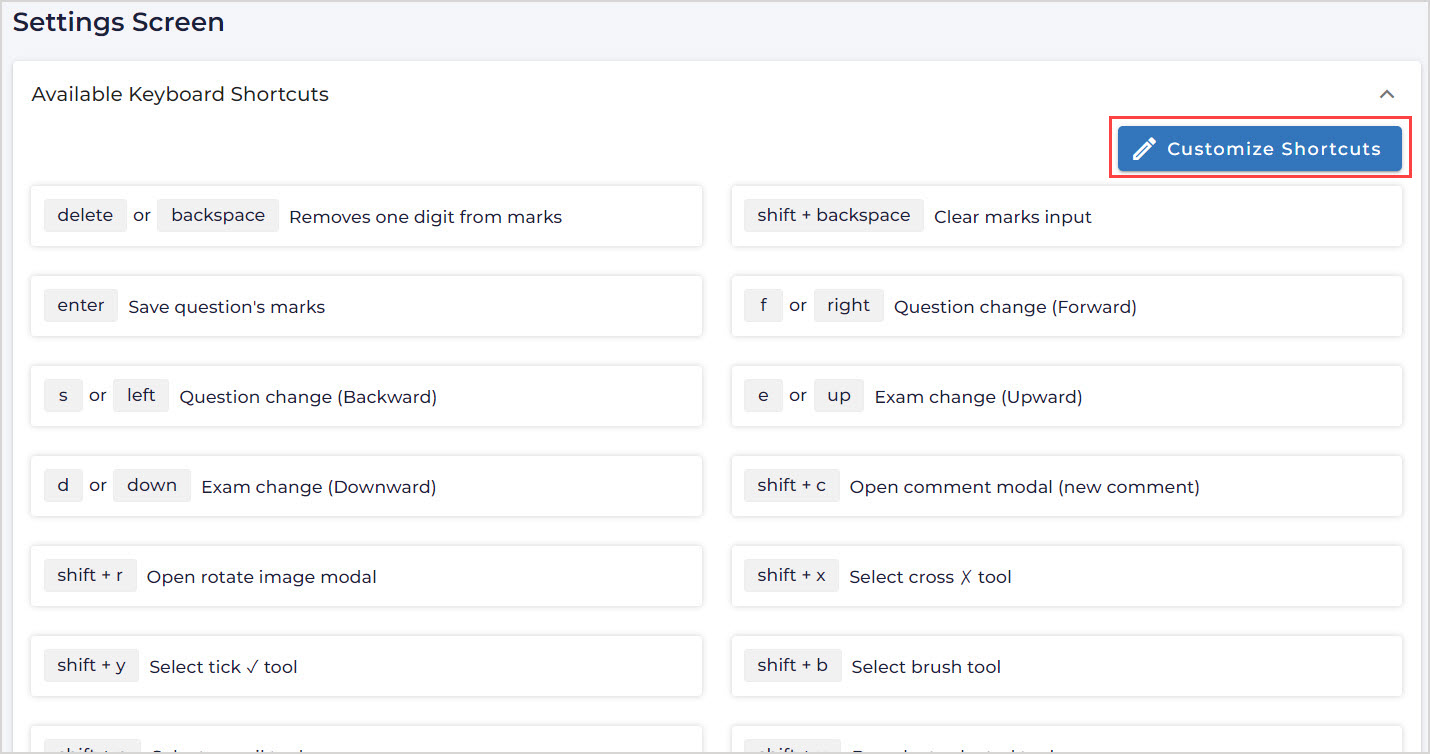Click the delete key badge
The width and height of the screenshot is (1430, 754).
[x=85, y=215]
